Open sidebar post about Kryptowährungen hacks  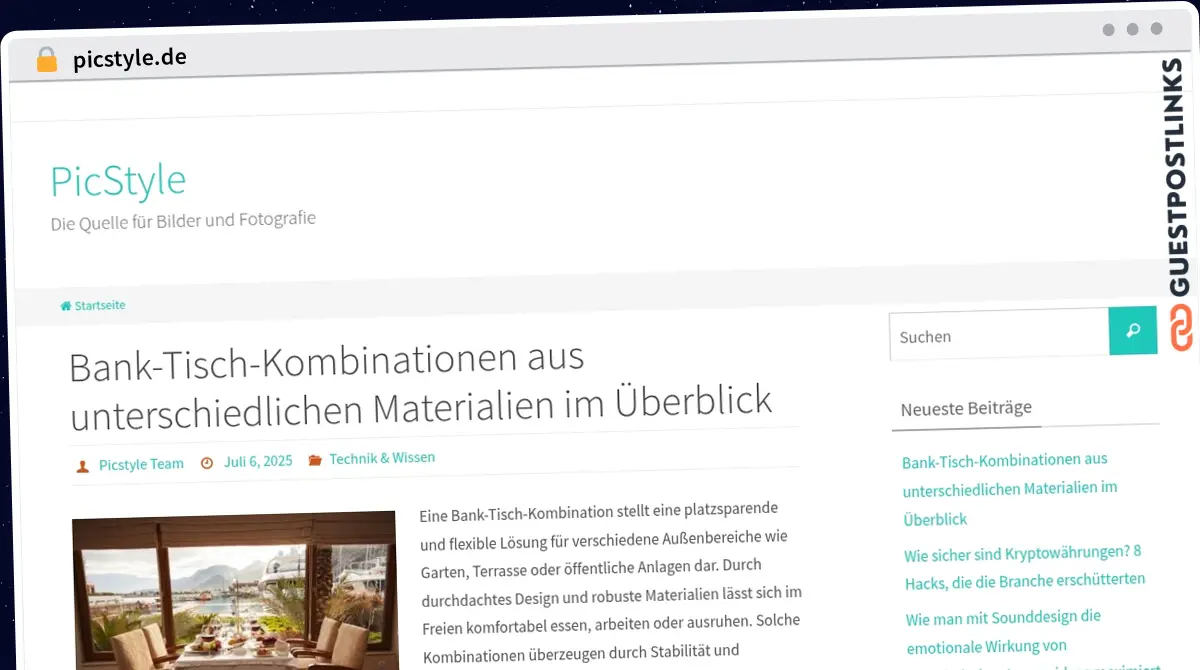click(x=1024, y=567)
